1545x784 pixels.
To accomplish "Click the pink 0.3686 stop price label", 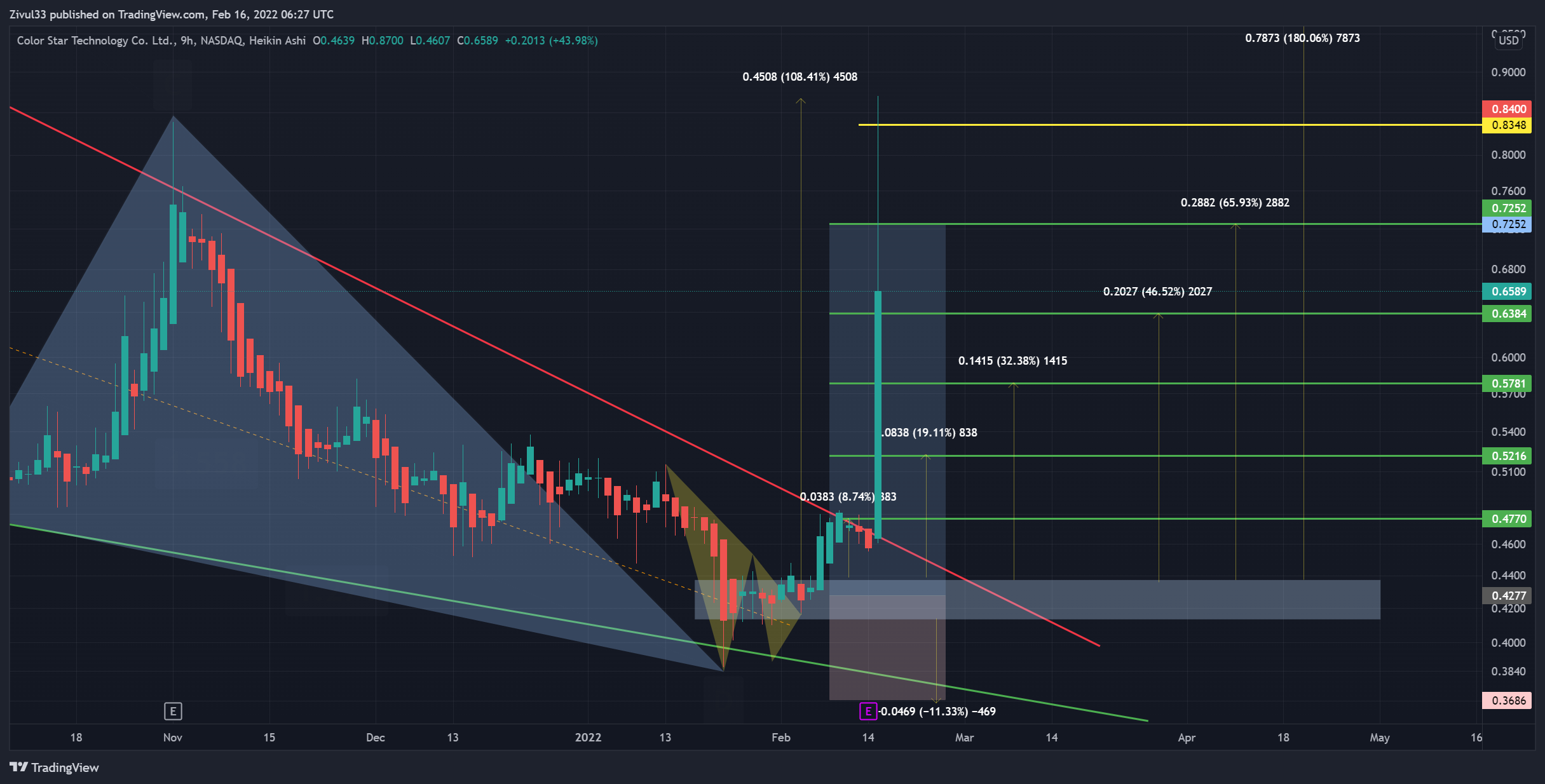I will click(1507, 701).
